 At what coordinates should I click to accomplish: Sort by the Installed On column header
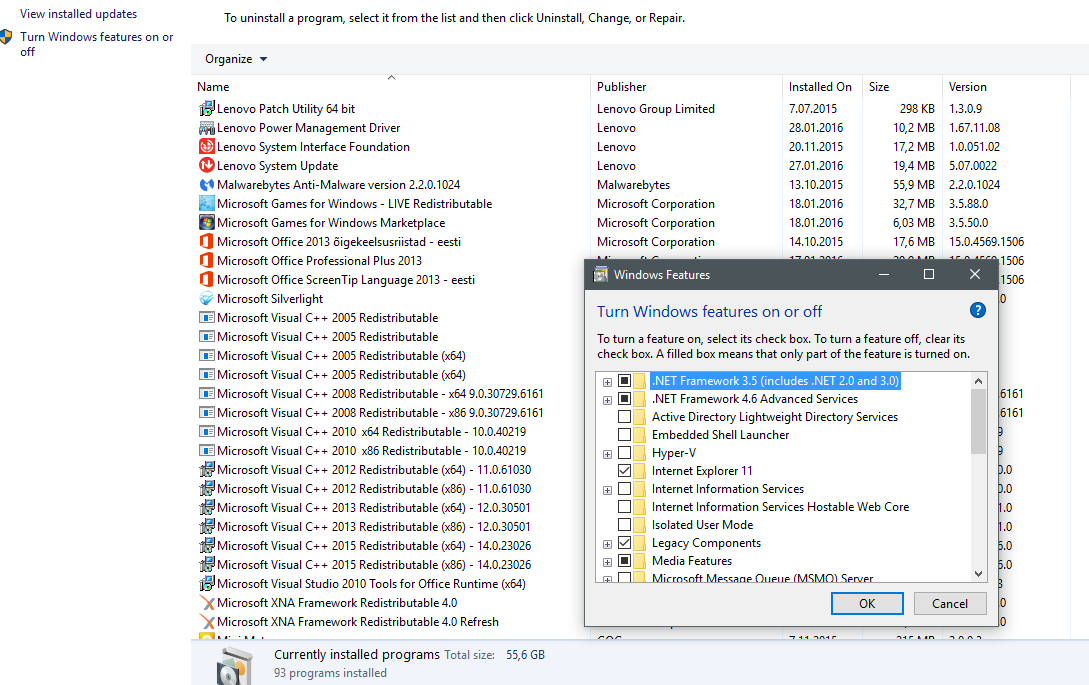tap(822, 87)
